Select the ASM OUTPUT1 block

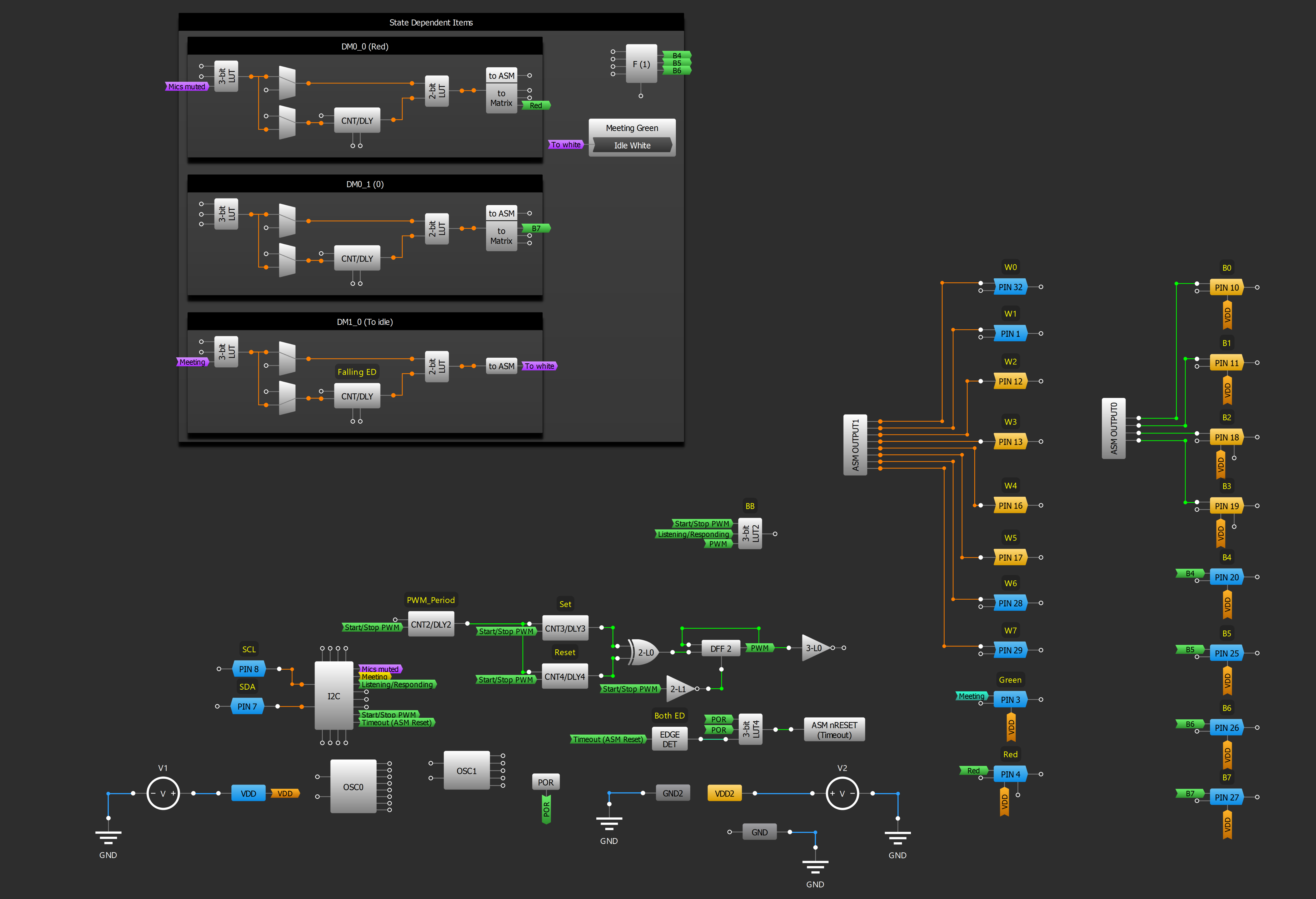(x=855, y=445)
